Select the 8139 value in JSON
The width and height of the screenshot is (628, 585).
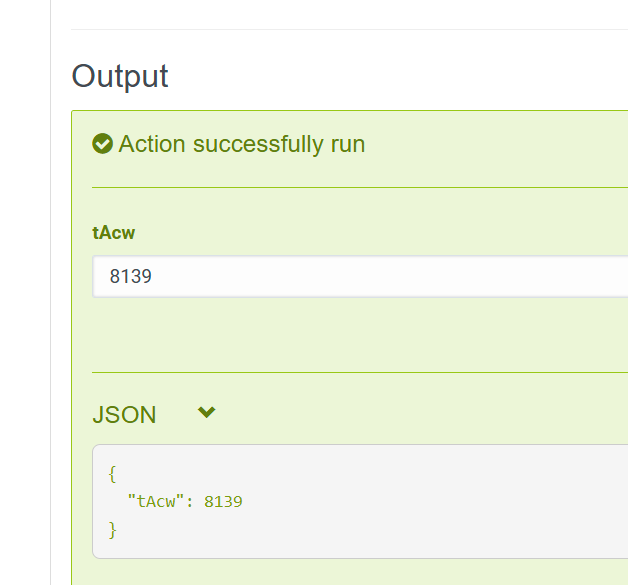point(223,502)
